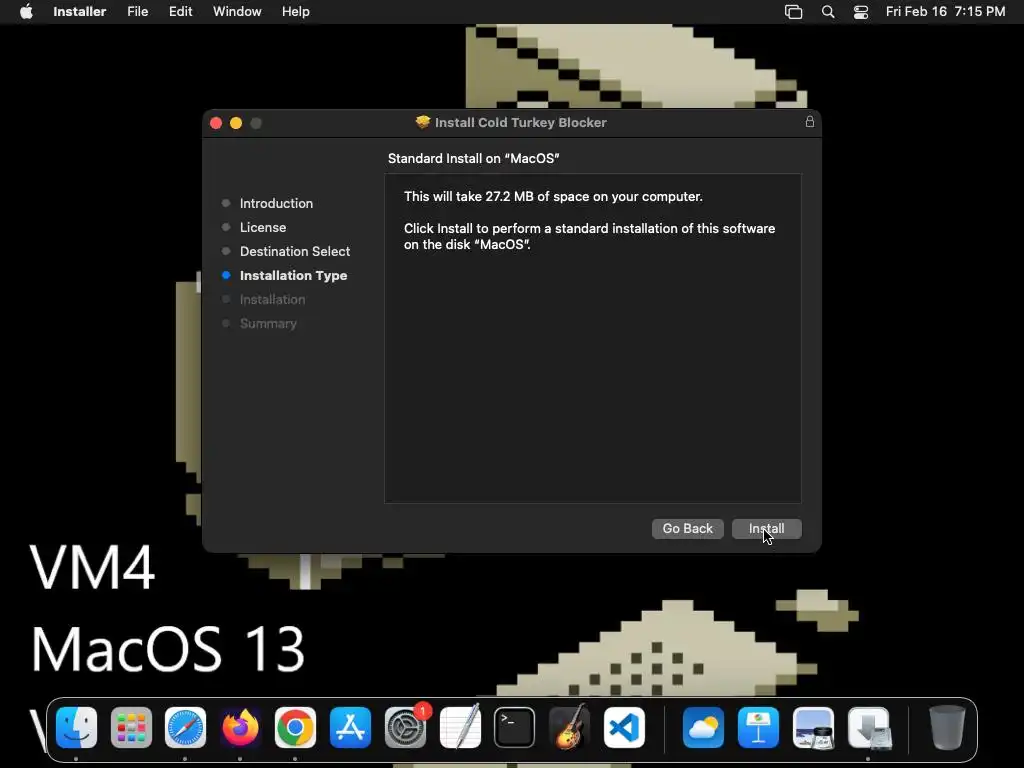
Task: Open the App Store from the Dock
Action: click(350, 728)
